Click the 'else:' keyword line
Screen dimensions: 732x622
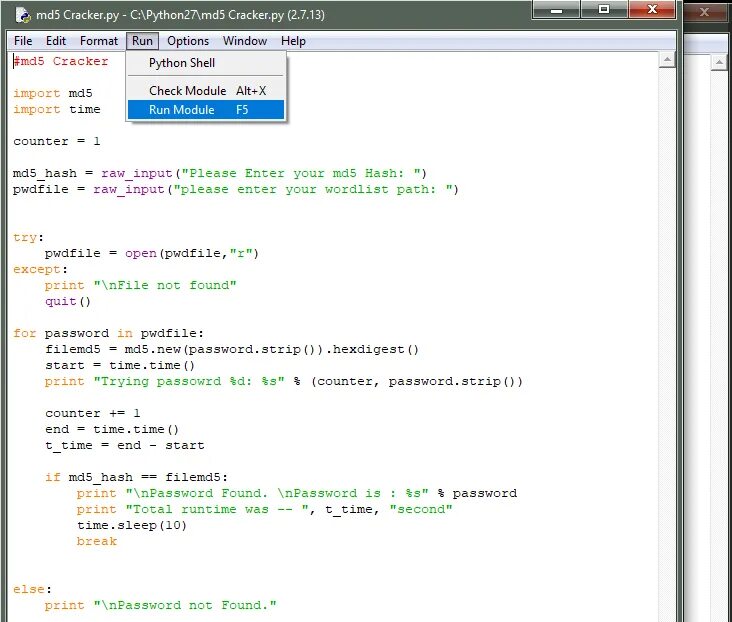(x=33, y=589)
